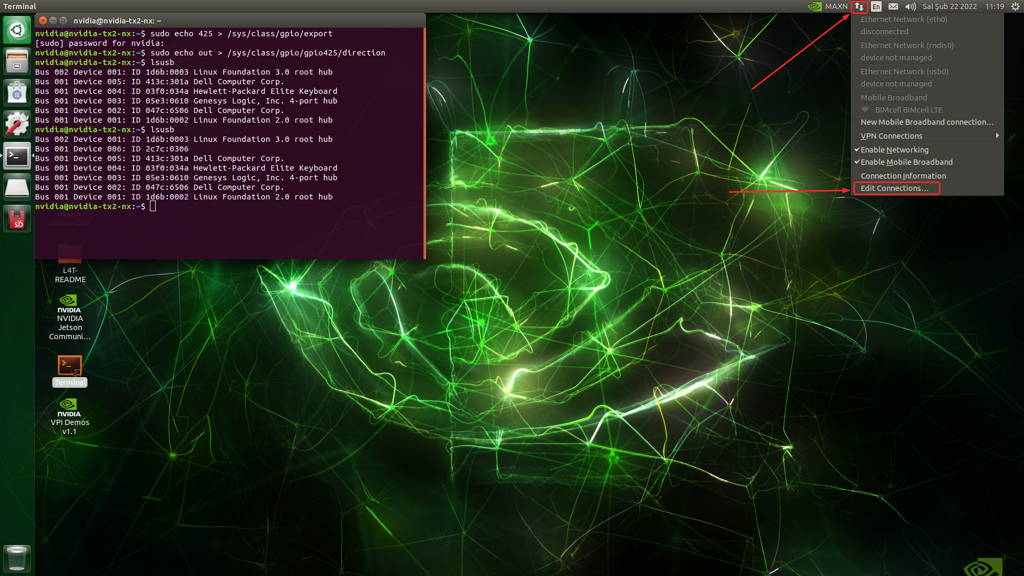Open the removable drive icon in launcher
The image size is (1024, 576).
tap(17, 187)
